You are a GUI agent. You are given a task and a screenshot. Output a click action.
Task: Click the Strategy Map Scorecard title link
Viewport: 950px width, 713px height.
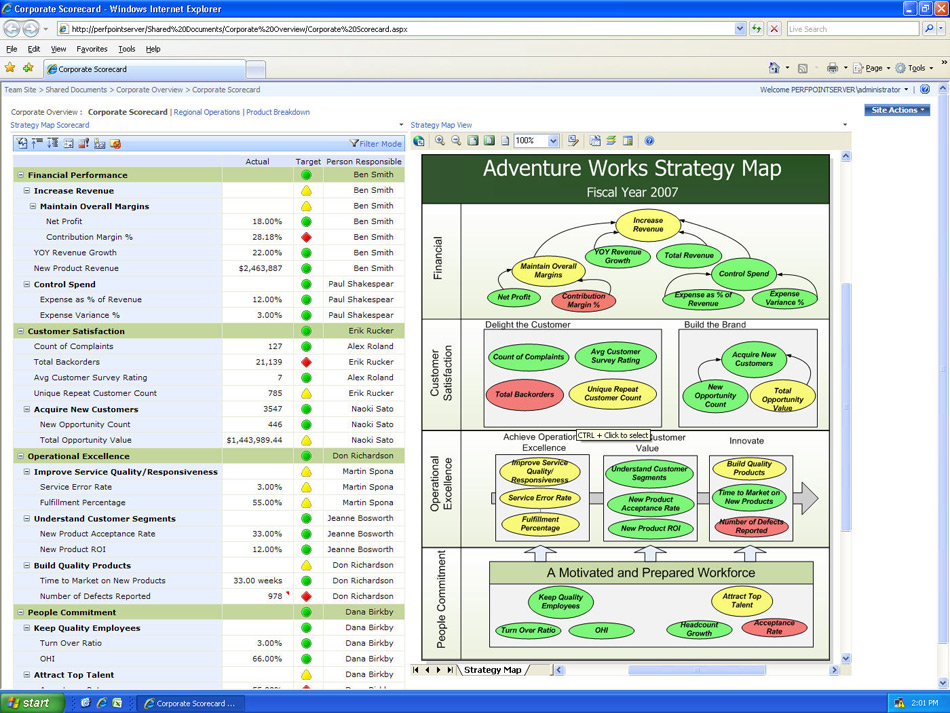pos(50,125)
